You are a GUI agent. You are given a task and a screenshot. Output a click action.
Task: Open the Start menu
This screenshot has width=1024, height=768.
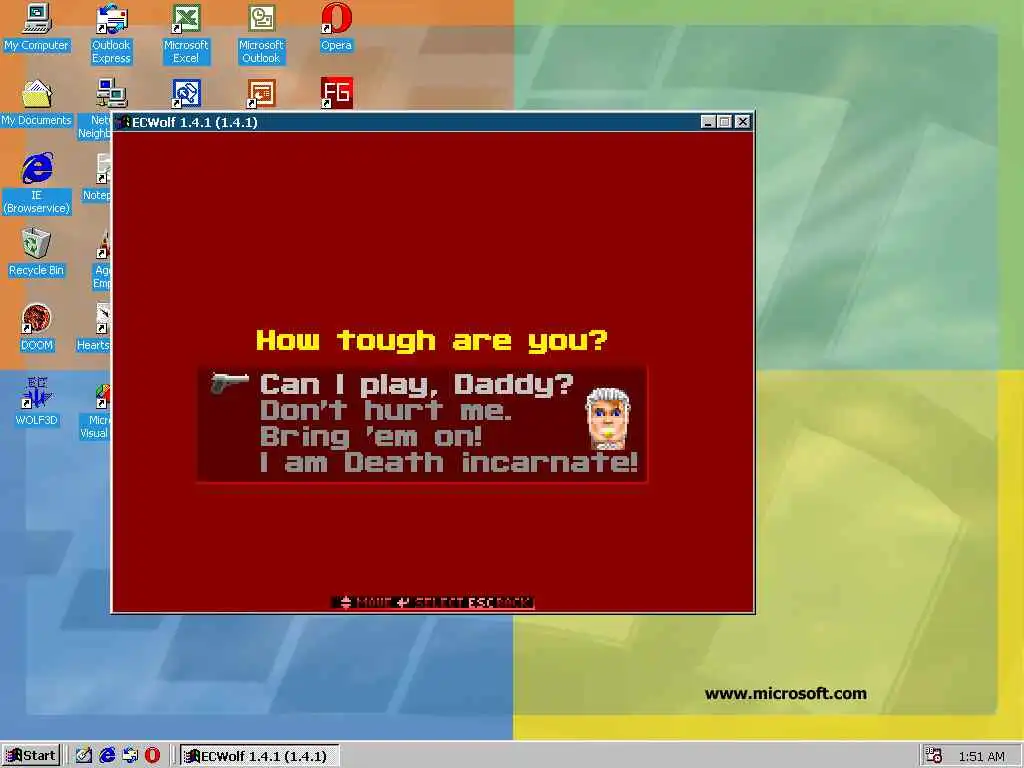point(31,756)
